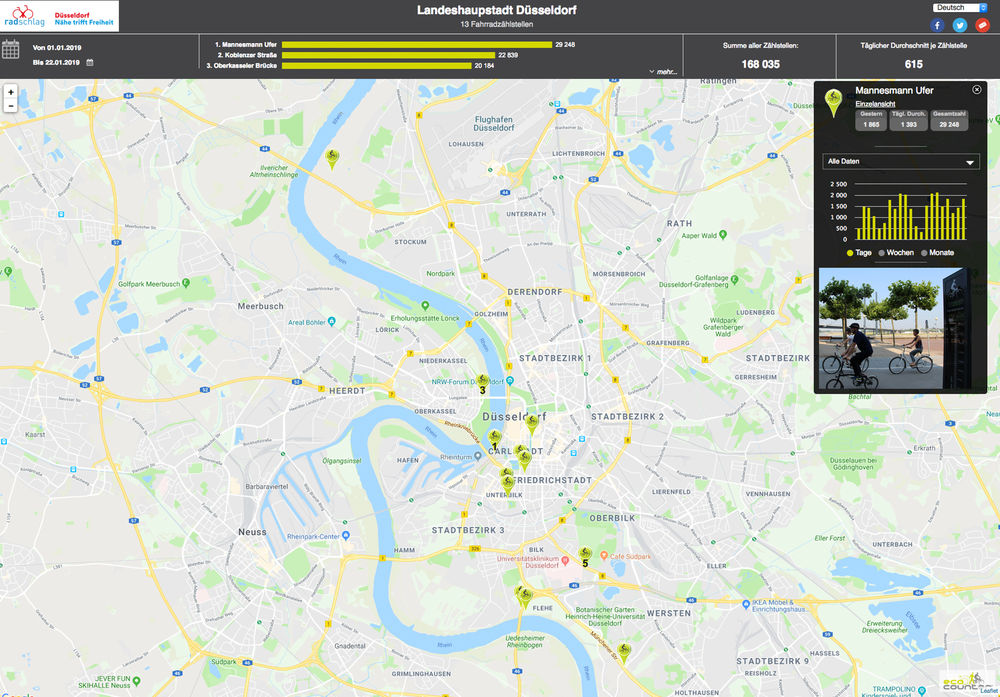Close the Mannesmann Ufer popup

point(977,90)
